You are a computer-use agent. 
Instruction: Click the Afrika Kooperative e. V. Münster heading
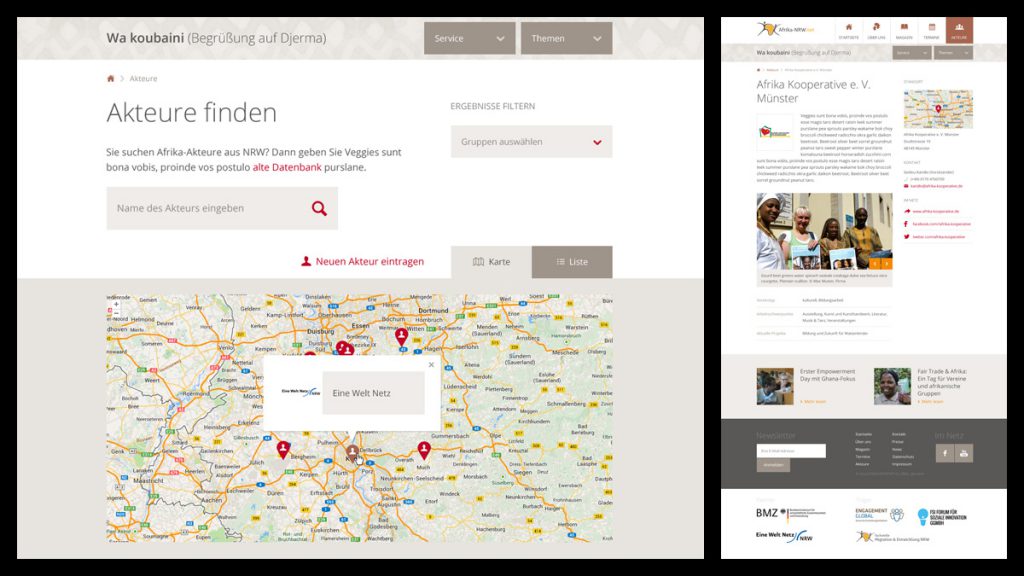coord(813,91)
